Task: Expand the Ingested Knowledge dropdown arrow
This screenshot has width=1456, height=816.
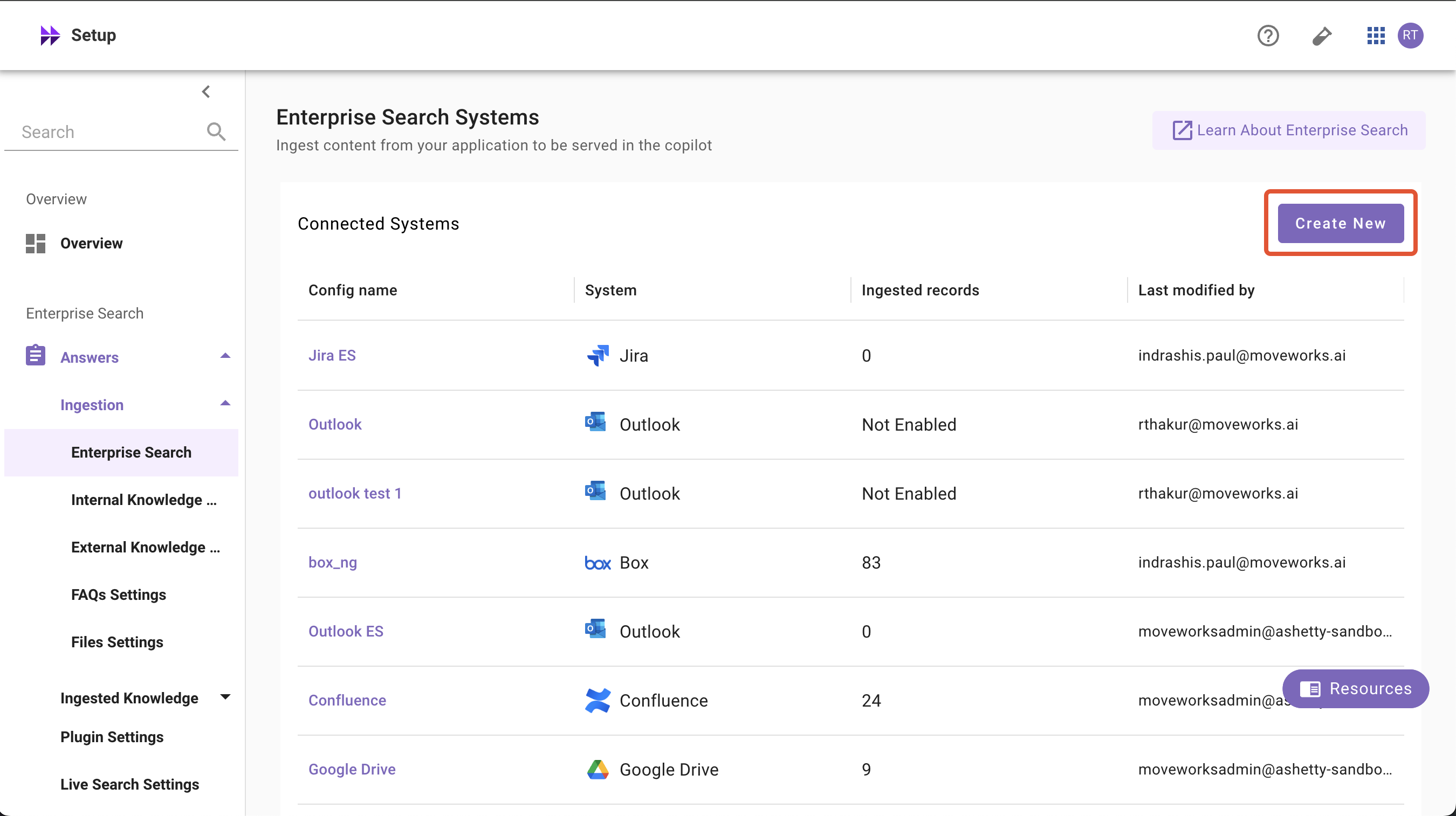Action: tap(225, 697)
